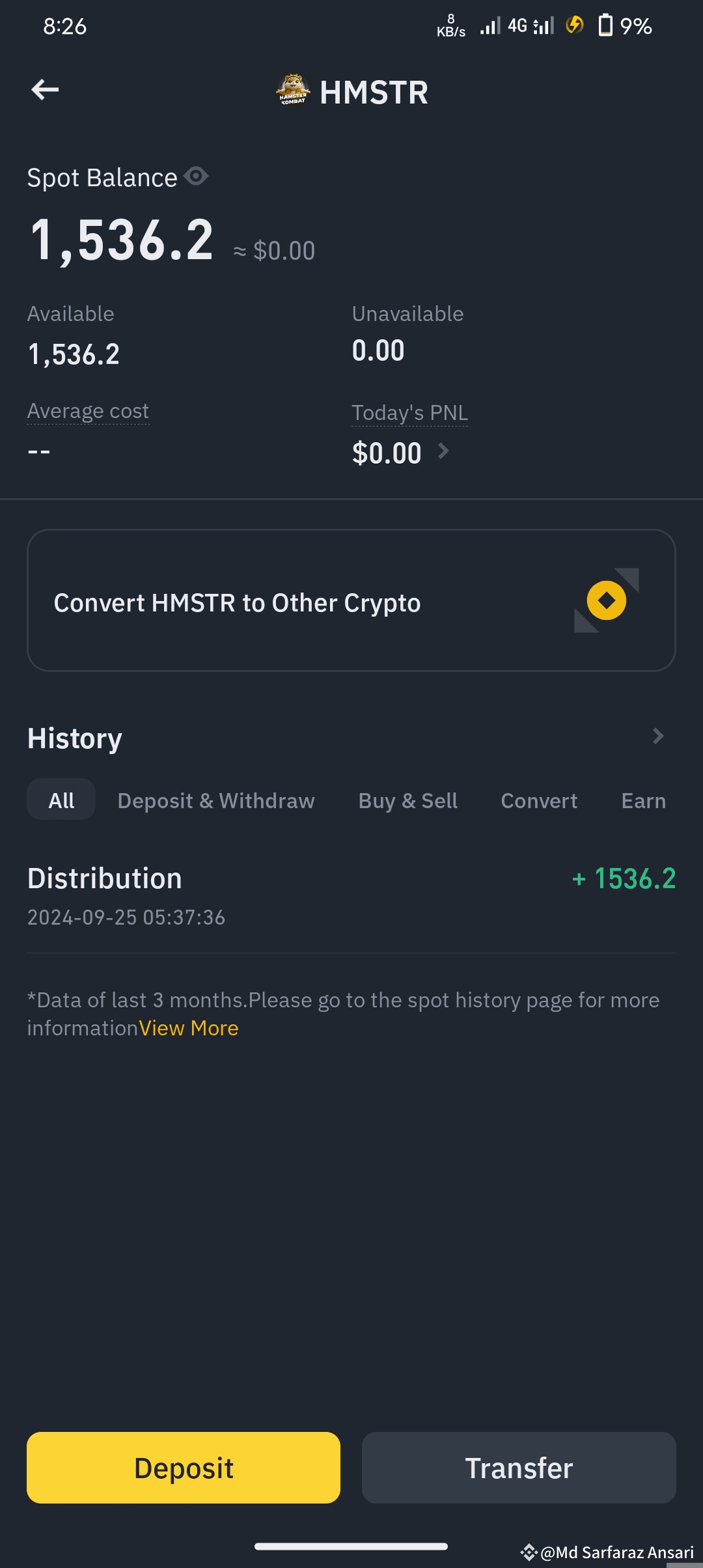Switch to Buy & Sell tab

point(407,801)
